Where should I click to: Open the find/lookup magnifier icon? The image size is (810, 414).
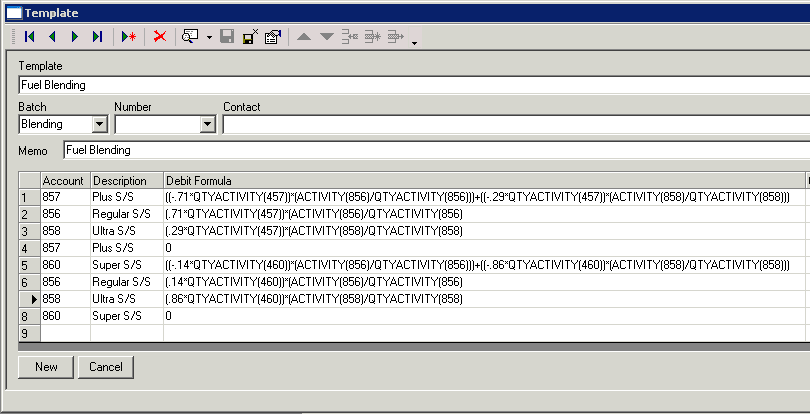pos(190,37)
